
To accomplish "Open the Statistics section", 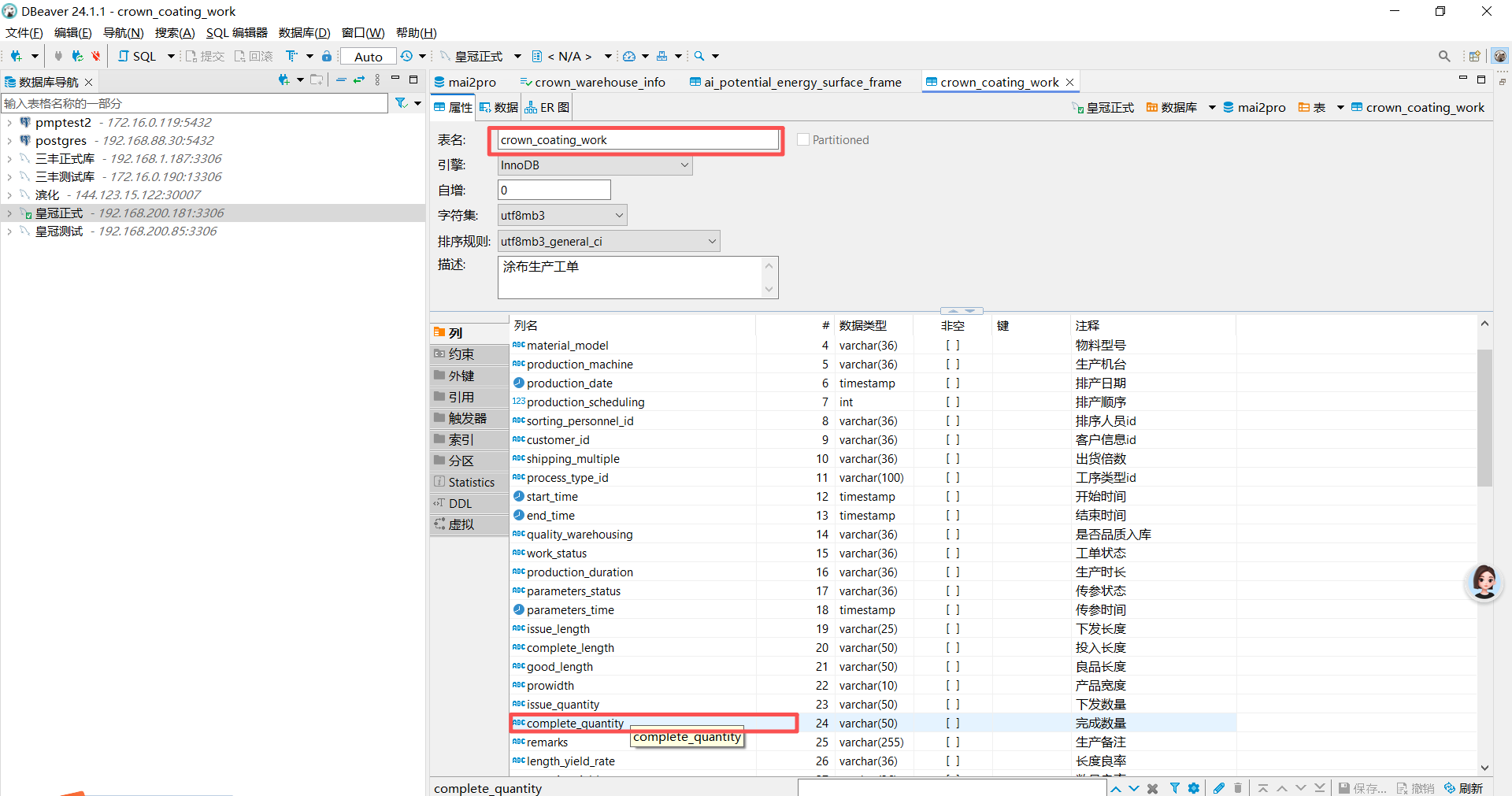I will tap(469, 482).
